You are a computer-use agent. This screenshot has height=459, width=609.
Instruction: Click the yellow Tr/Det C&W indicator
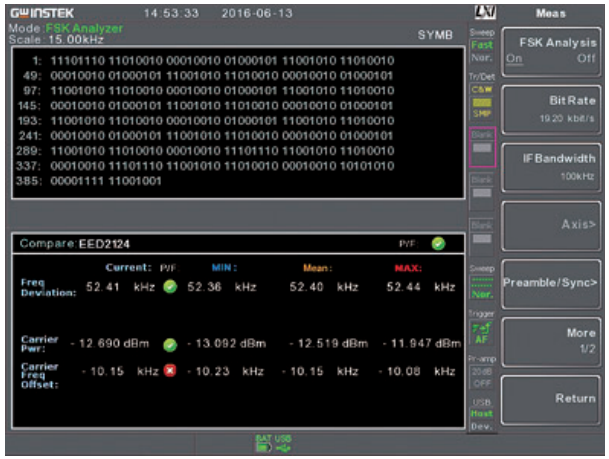(x=482, y=89)
